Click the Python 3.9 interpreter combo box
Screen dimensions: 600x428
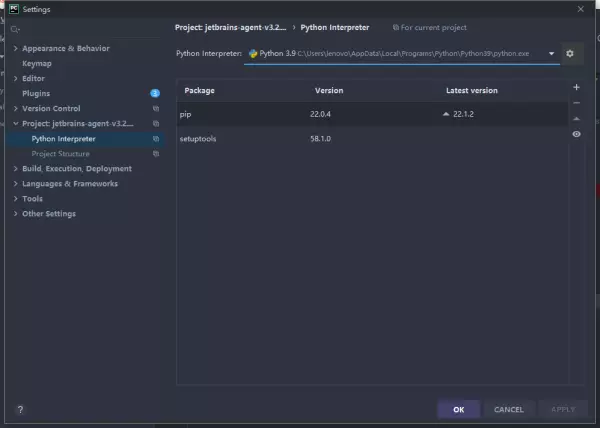tap(402, 54)
